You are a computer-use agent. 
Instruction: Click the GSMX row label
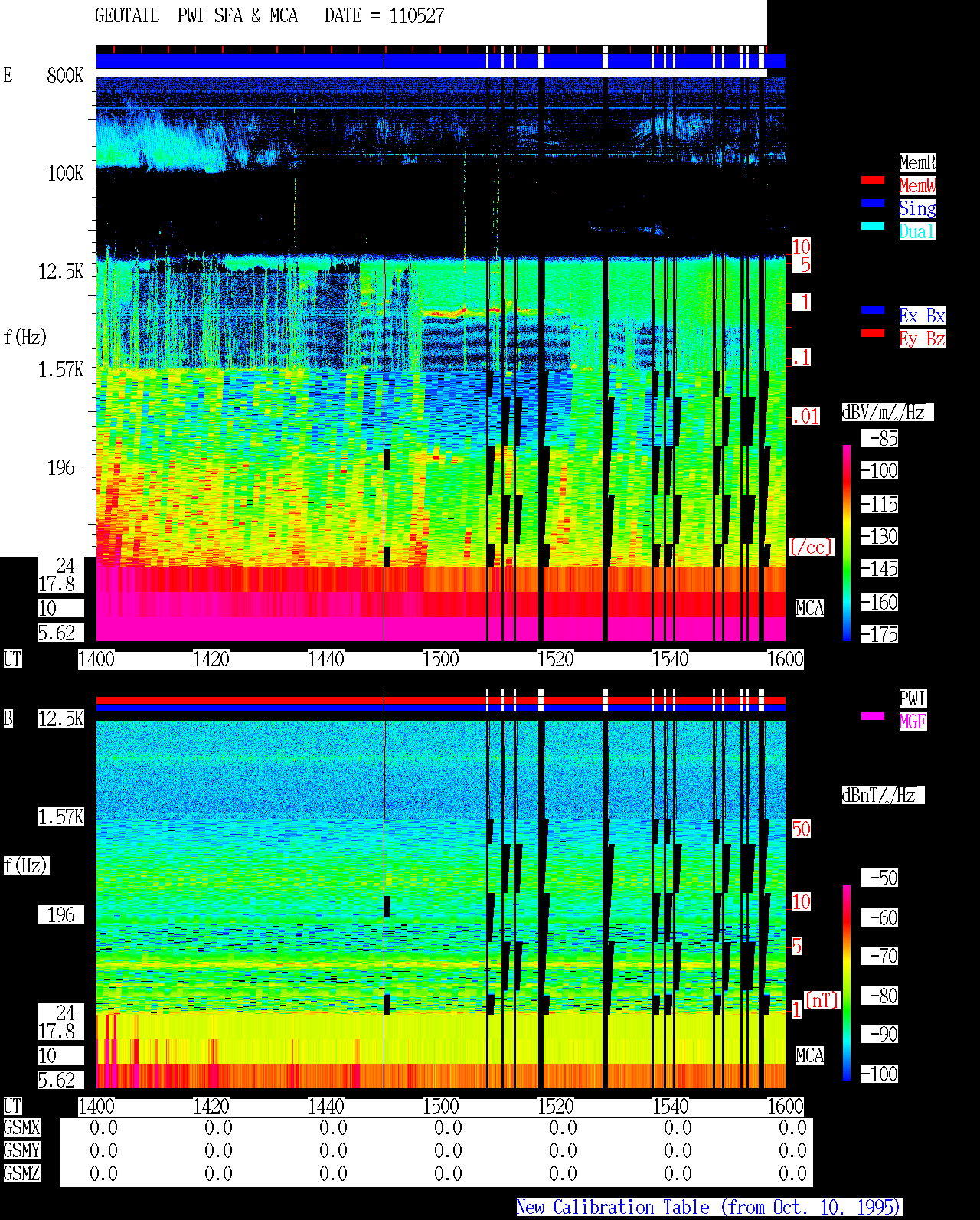[x=21, y=1127]
